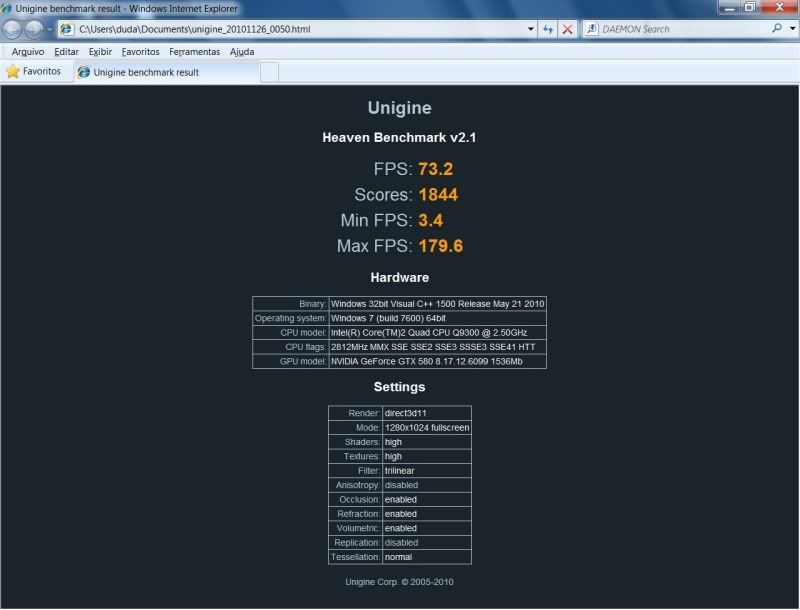Click the blank new tab button

(x=269, y=72)
